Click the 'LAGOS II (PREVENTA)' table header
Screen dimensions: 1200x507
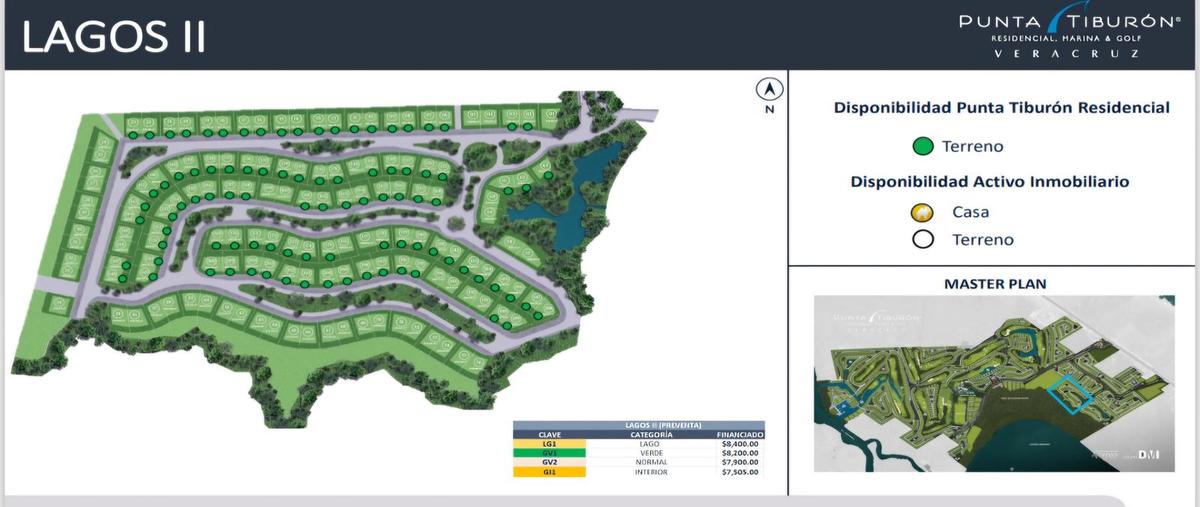(x=639, y=425)
